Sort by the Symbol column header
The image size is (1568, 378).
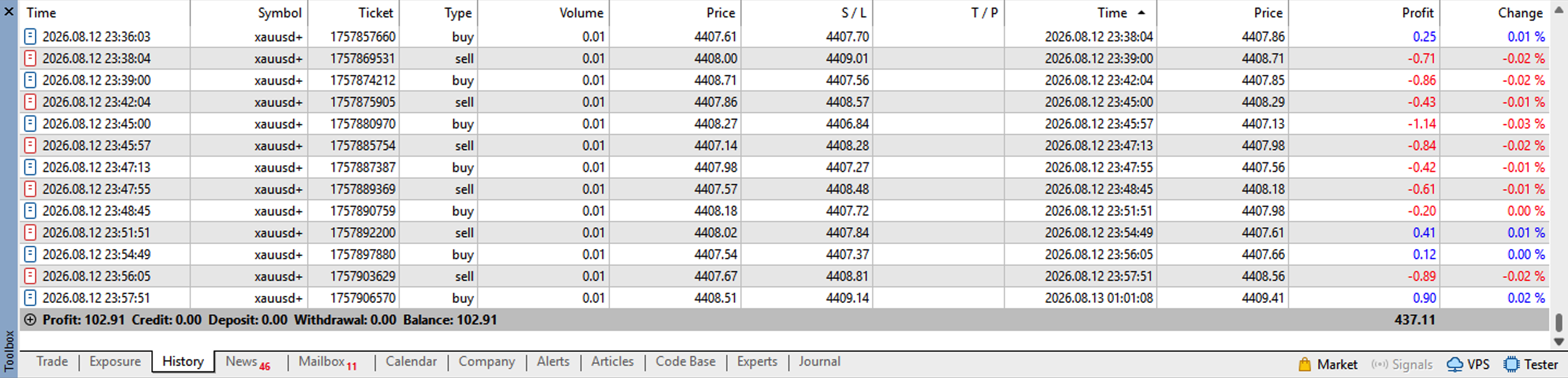(249, 13)
